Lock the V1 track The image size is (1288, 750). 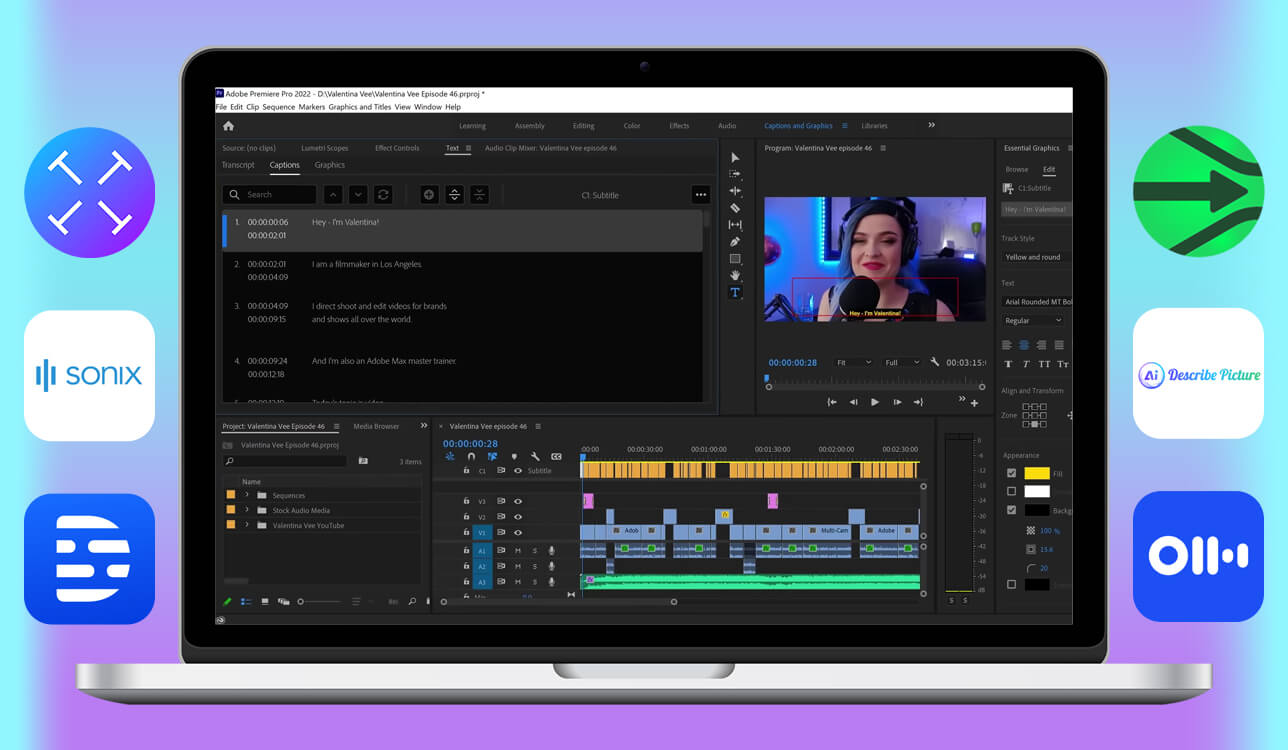click(466, 533)
